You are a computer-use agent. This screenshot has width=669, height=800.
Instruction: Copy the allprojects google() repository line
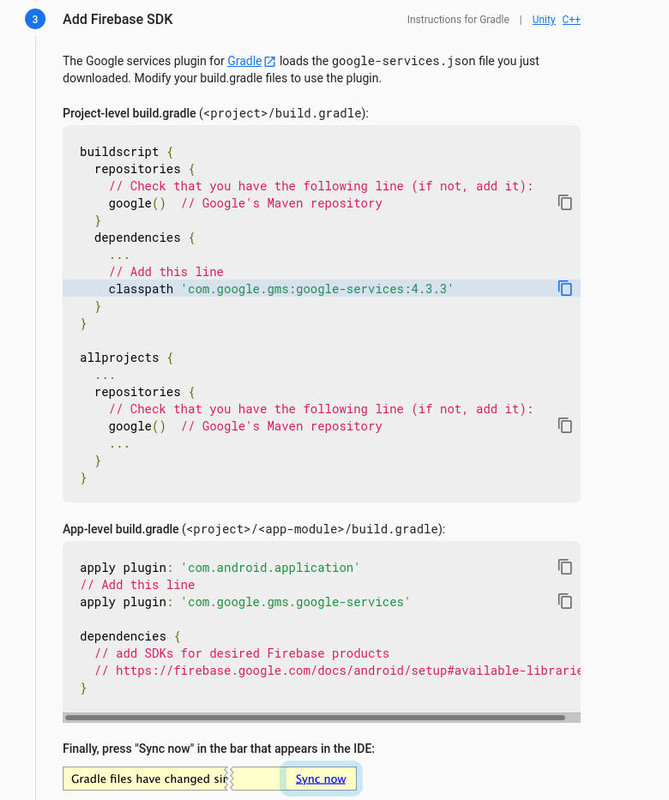pyautogui.click(x=564, y=426)
